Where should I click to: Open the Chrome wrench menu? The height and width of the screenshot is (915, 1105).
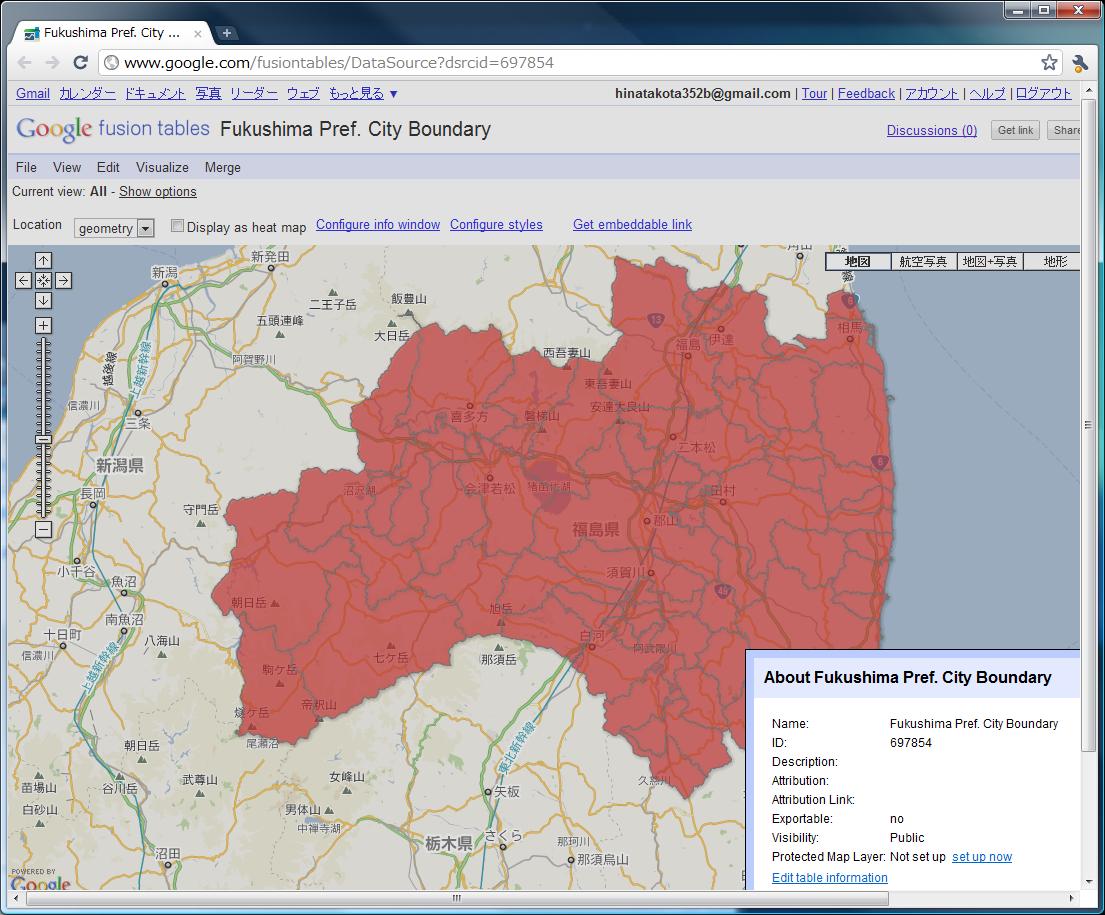click(1080, 63)
